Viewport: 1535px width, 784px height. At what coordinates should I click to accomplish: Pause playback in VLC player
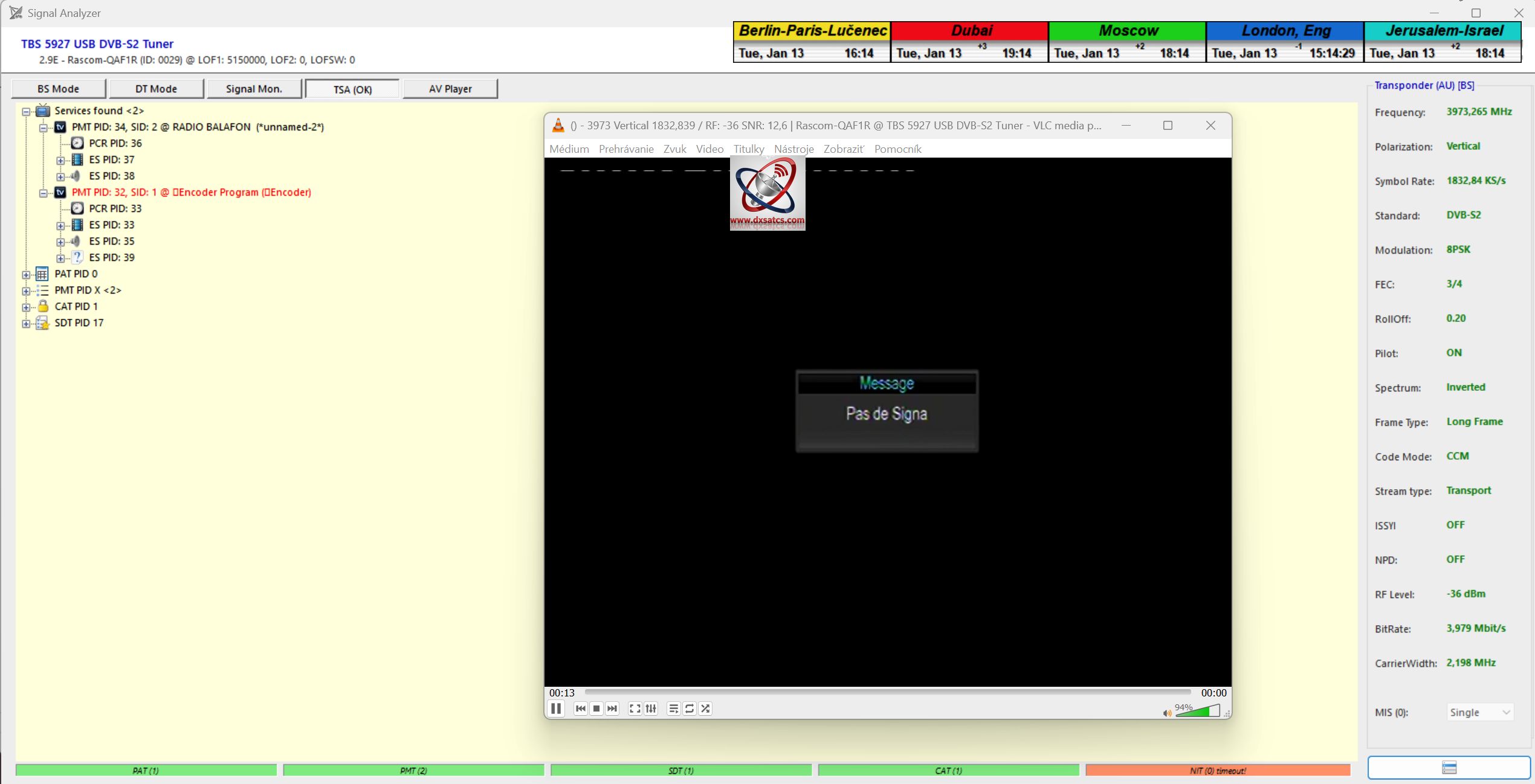(x=556, y=708)
